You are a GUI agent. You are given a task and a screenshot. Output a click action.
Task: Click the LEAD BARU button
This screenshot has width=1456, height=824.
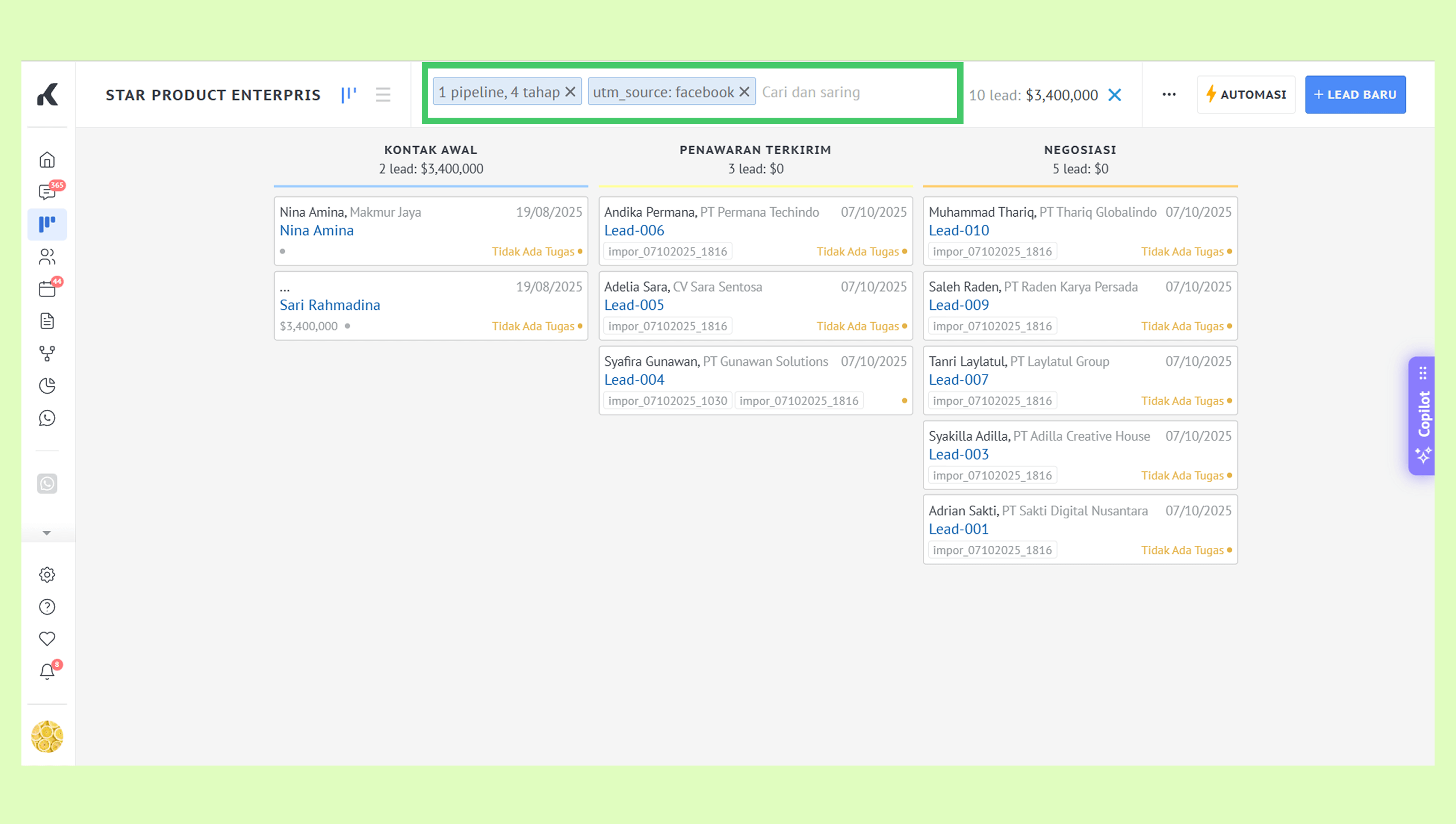click(1355, 95)
